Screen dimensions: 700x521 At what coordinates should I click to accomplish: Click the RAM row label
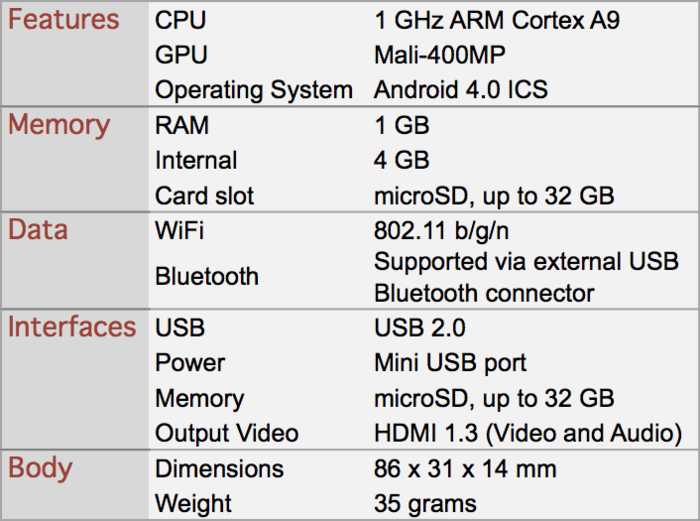183,126
